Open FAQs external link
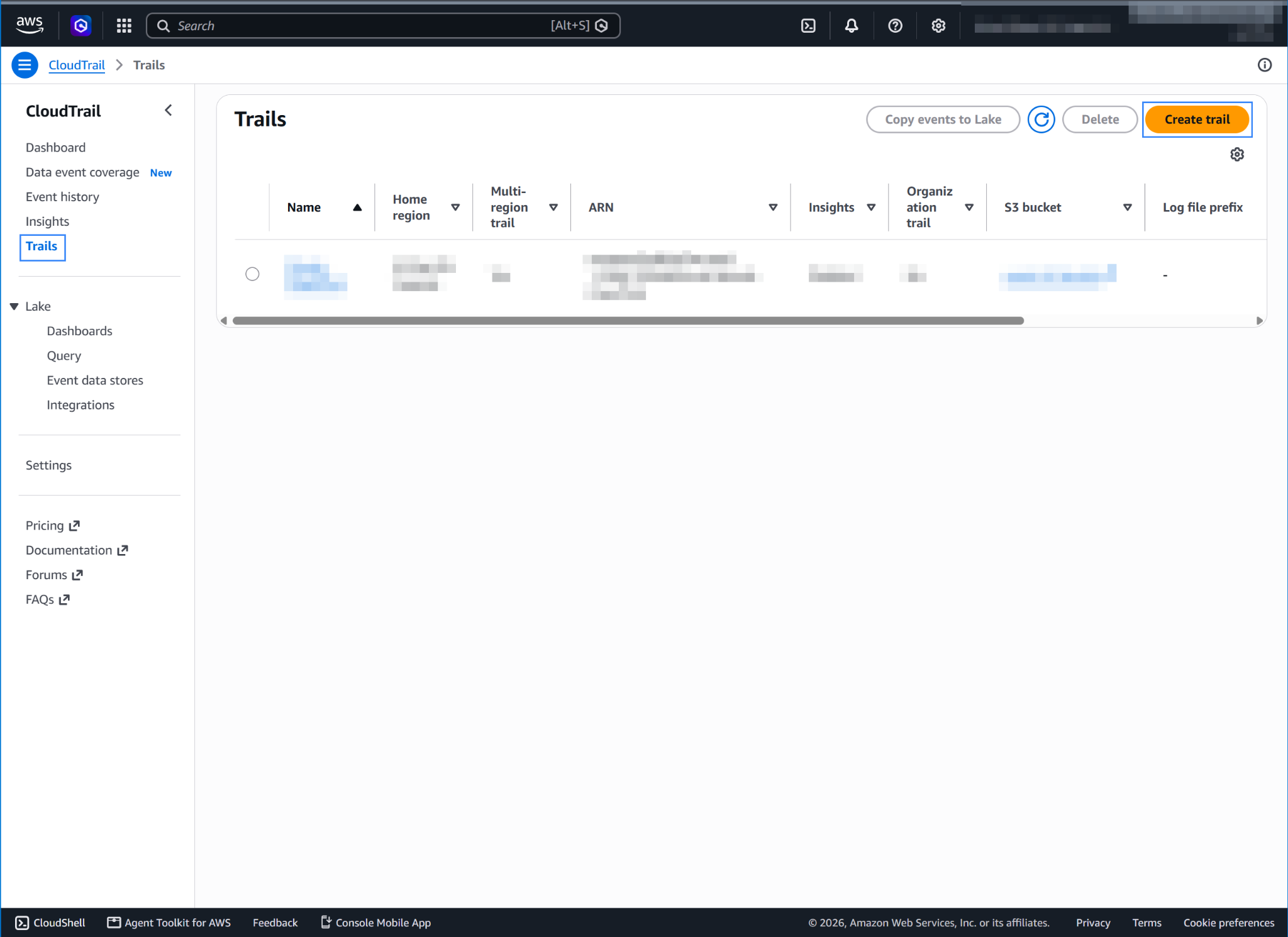This screenshot has width=1288, height=937. coord(48,599)
